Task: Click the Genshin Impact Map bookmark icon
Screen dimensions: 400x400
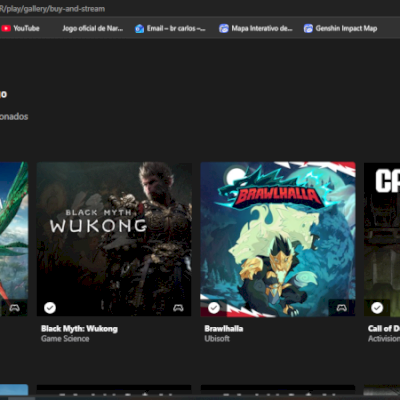Action: (308, 29)
